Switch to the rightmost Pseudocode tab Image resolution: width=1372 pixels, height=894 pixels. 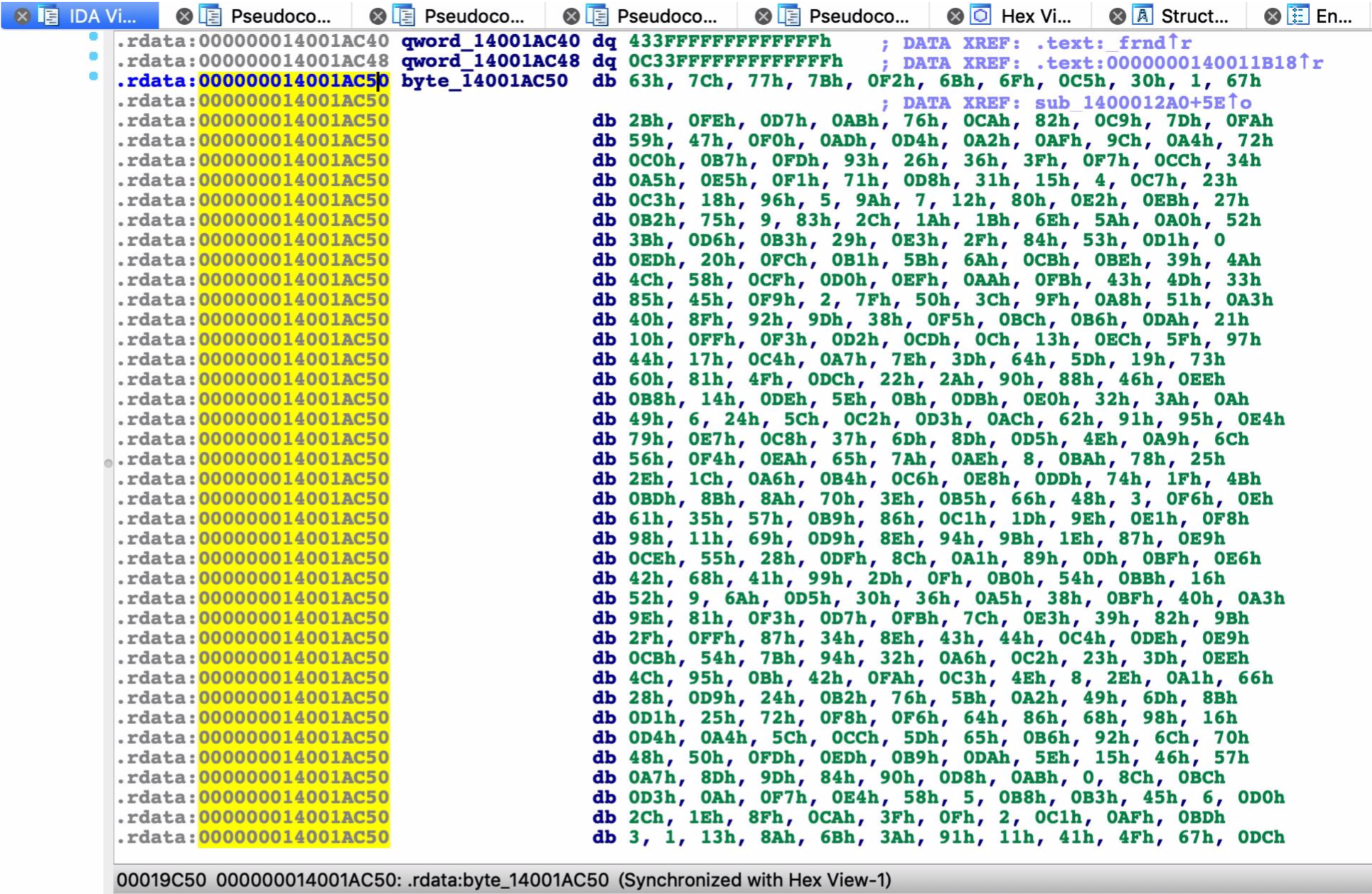click(x=859, y=16)
